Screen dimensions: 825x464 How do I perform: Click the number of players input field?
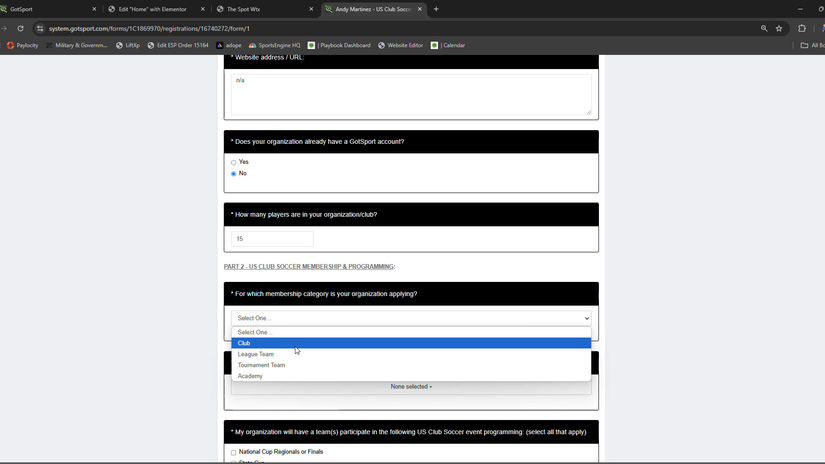(272, 239)
